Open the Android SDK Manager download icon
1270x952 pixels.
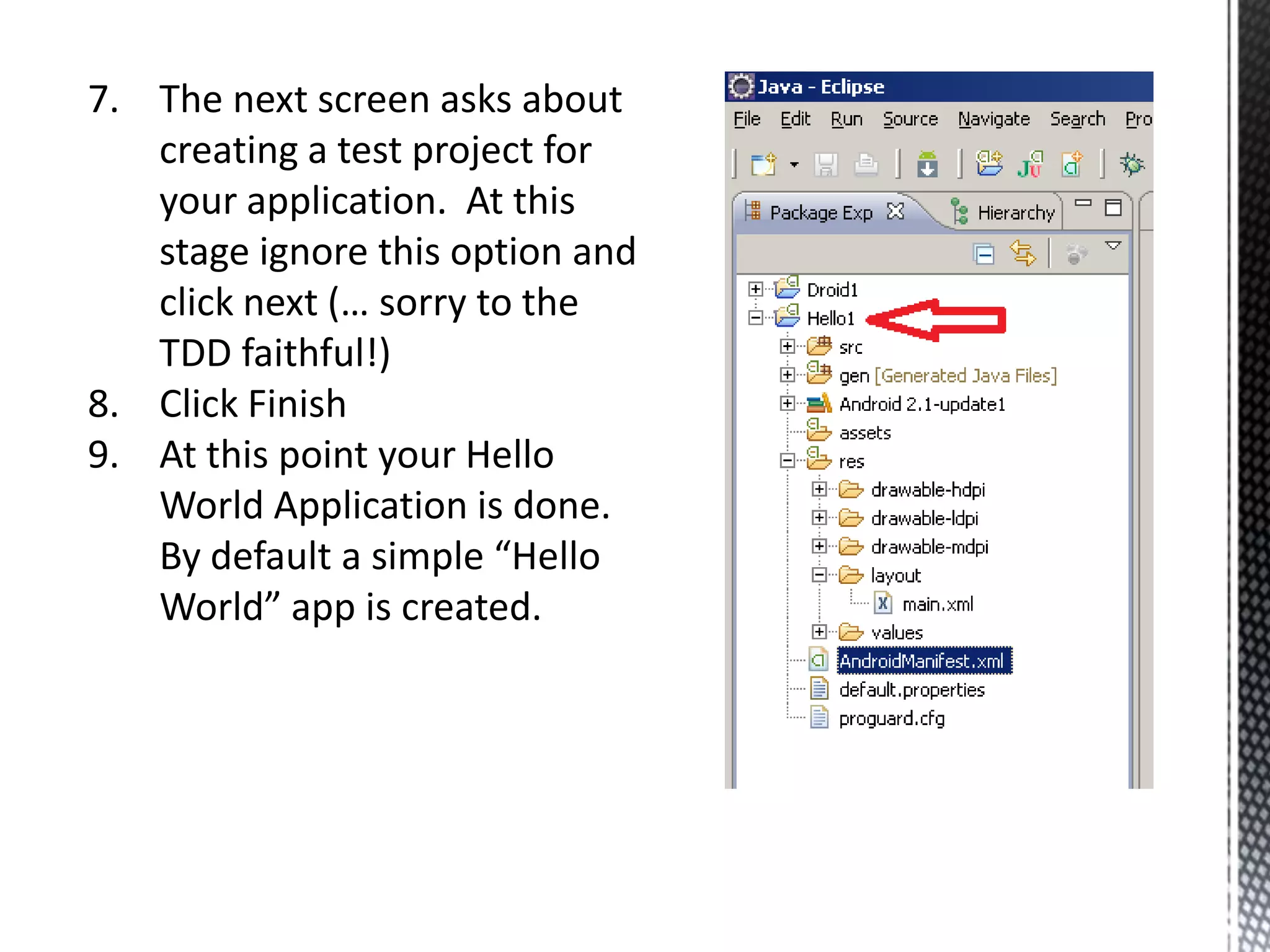click(x=927, y=165)
